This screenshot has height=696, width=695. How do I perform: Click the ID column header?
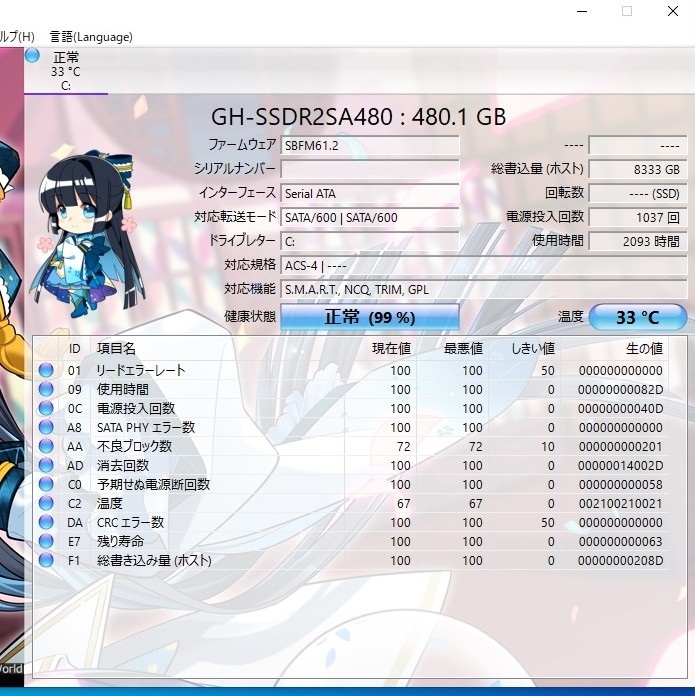tap(75, 348)
